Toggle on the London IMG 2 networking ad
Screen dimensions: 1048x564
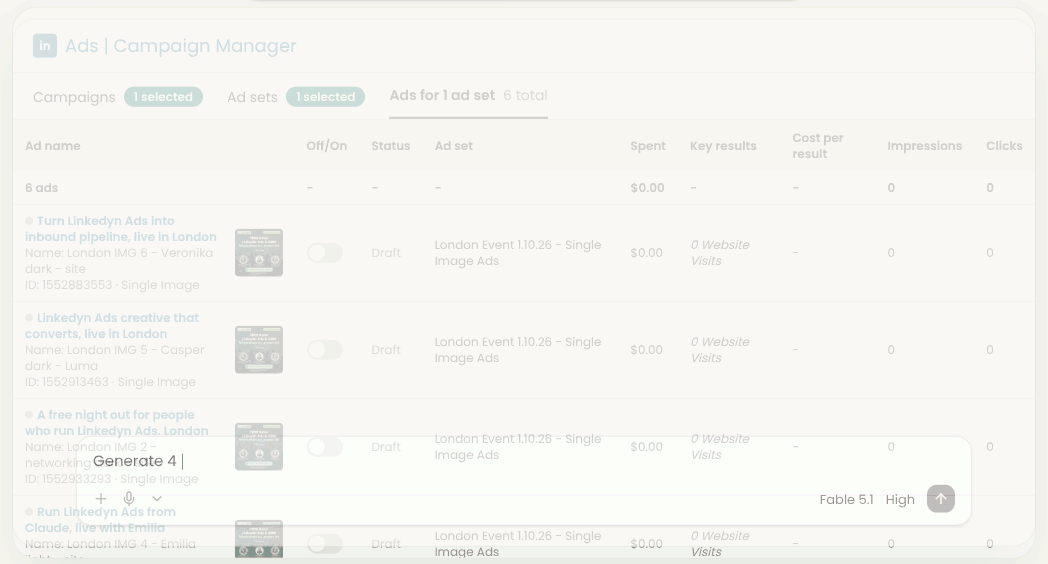(325, 446)
